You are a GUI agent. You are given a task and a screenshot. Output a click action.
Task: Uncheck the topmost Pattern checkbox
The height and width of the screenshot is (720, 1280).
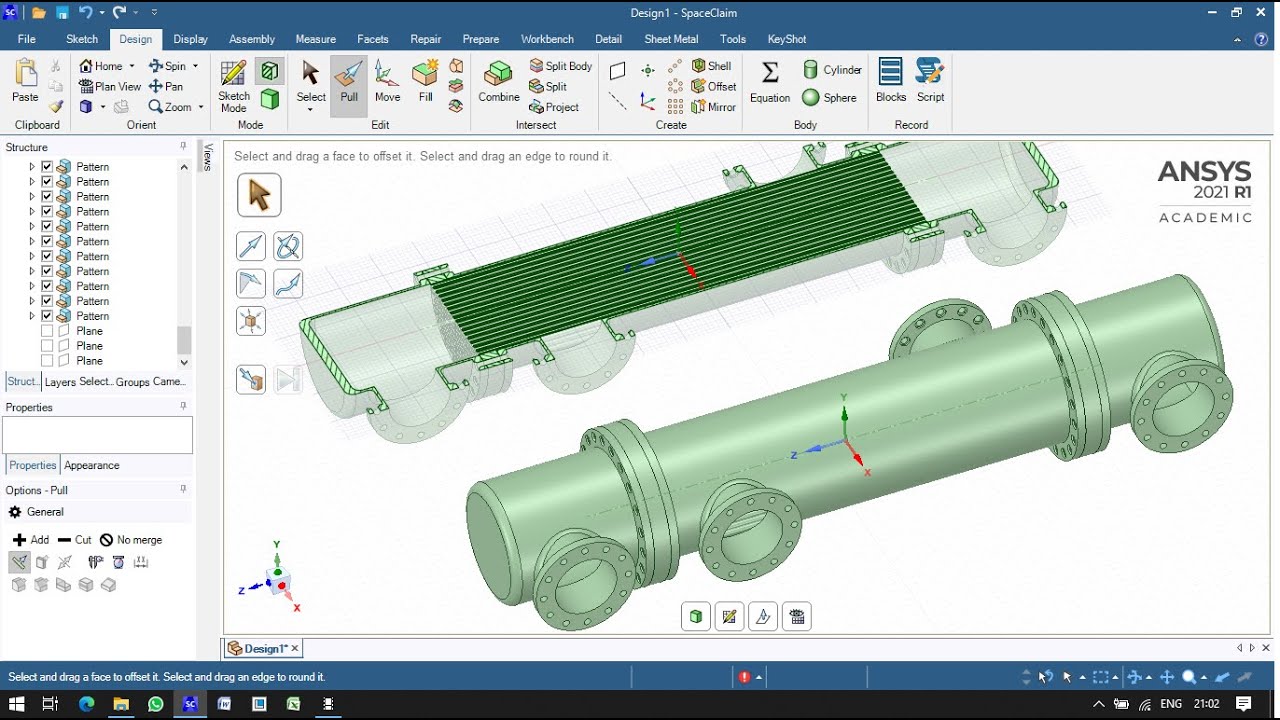coord(47,167)
